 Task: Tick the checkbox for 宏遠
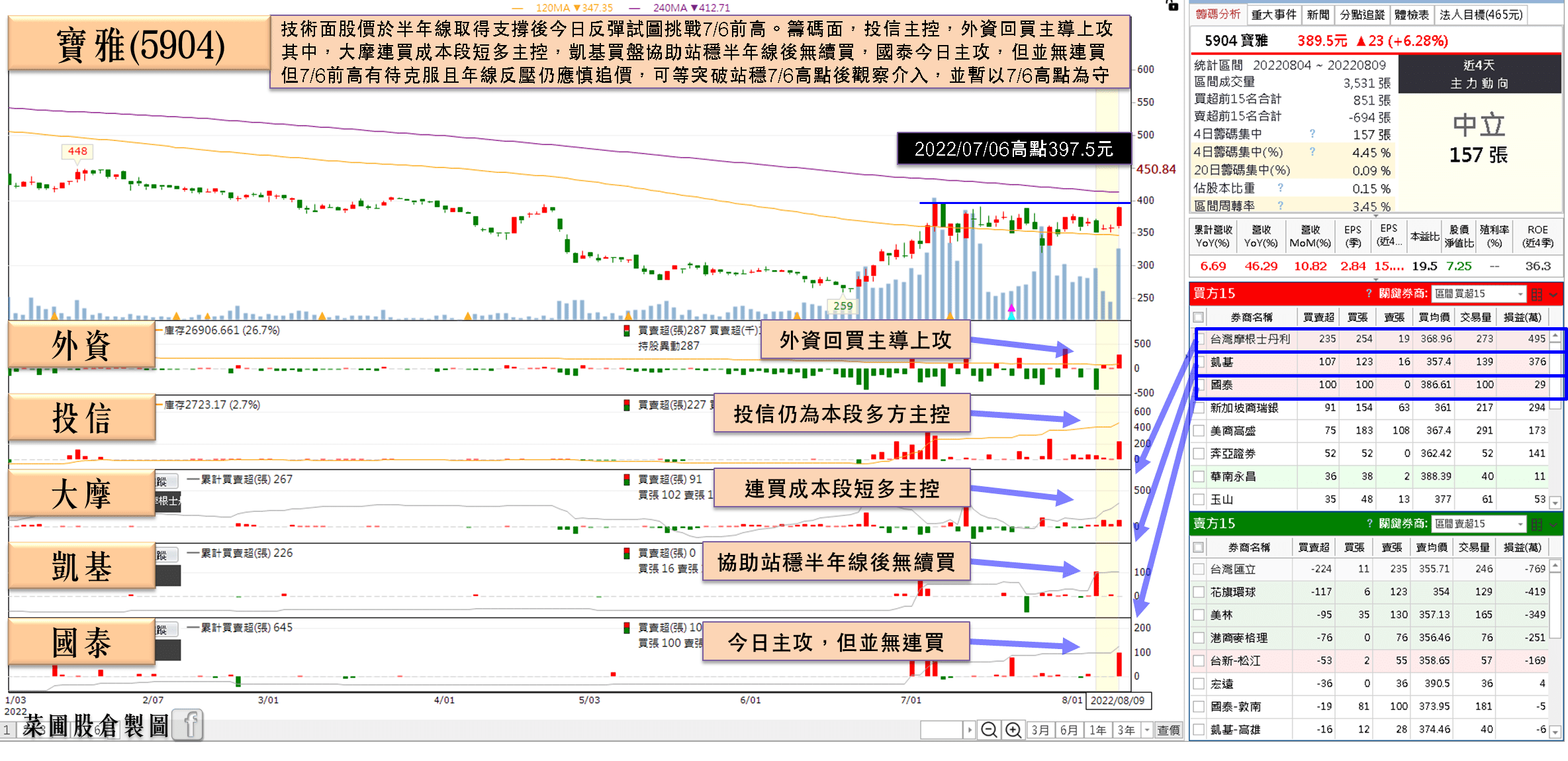[x=1198, y=684]
